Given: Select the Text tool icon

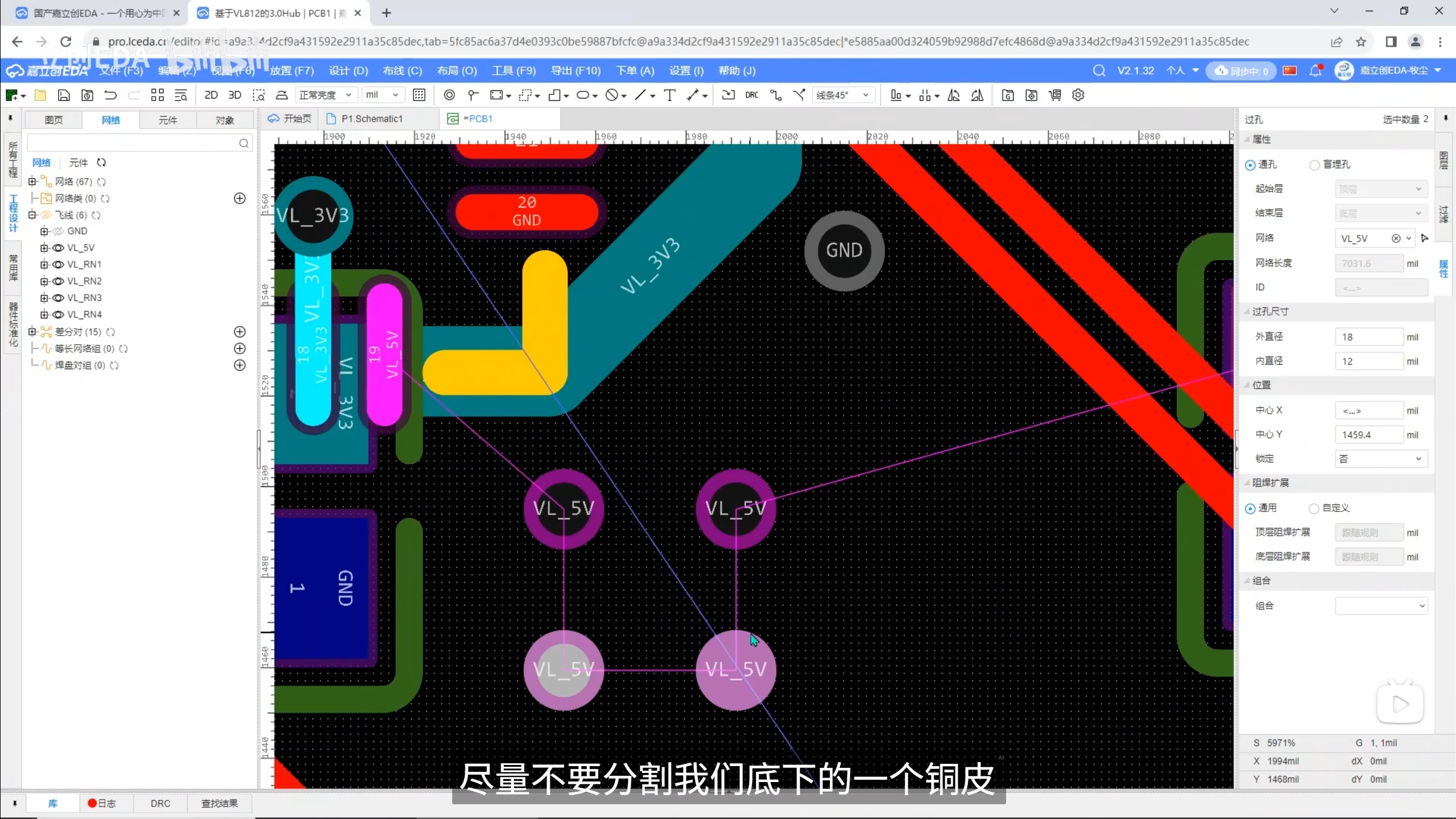Looking at the screenshot, I should click(669, 95).
